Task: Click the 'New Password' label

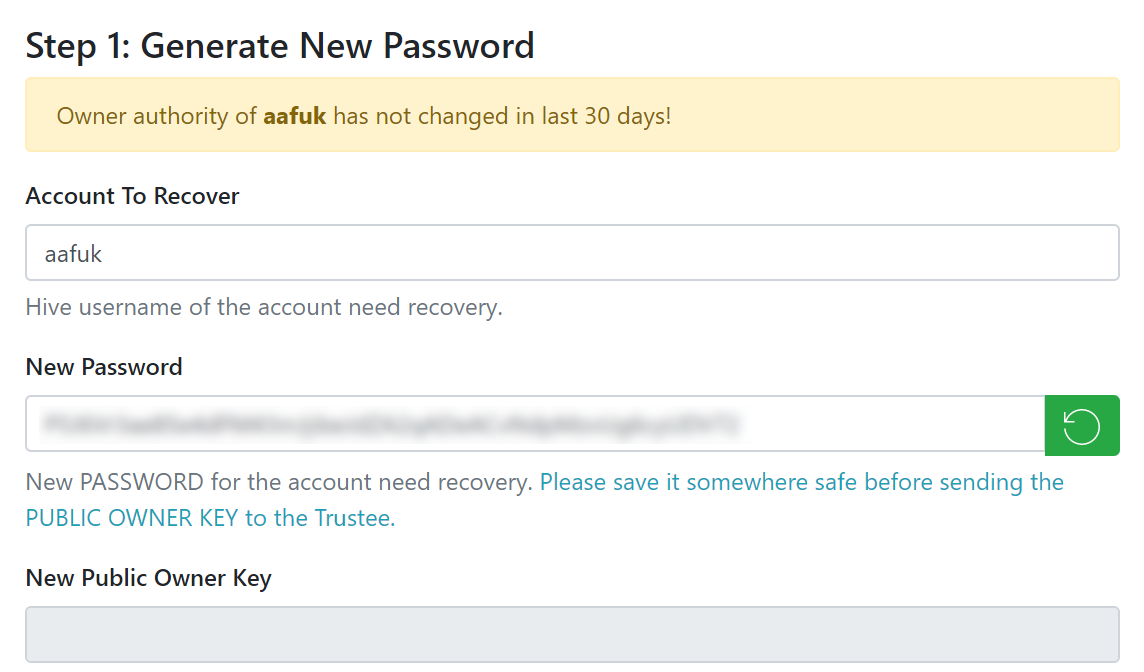Action: (104, 367)
